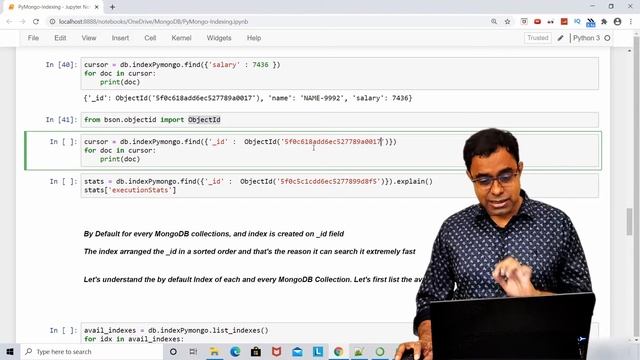This screenshot has height=360, width=640.
Task: Open the Chrome profile avatar
Action: coord(617,22)
